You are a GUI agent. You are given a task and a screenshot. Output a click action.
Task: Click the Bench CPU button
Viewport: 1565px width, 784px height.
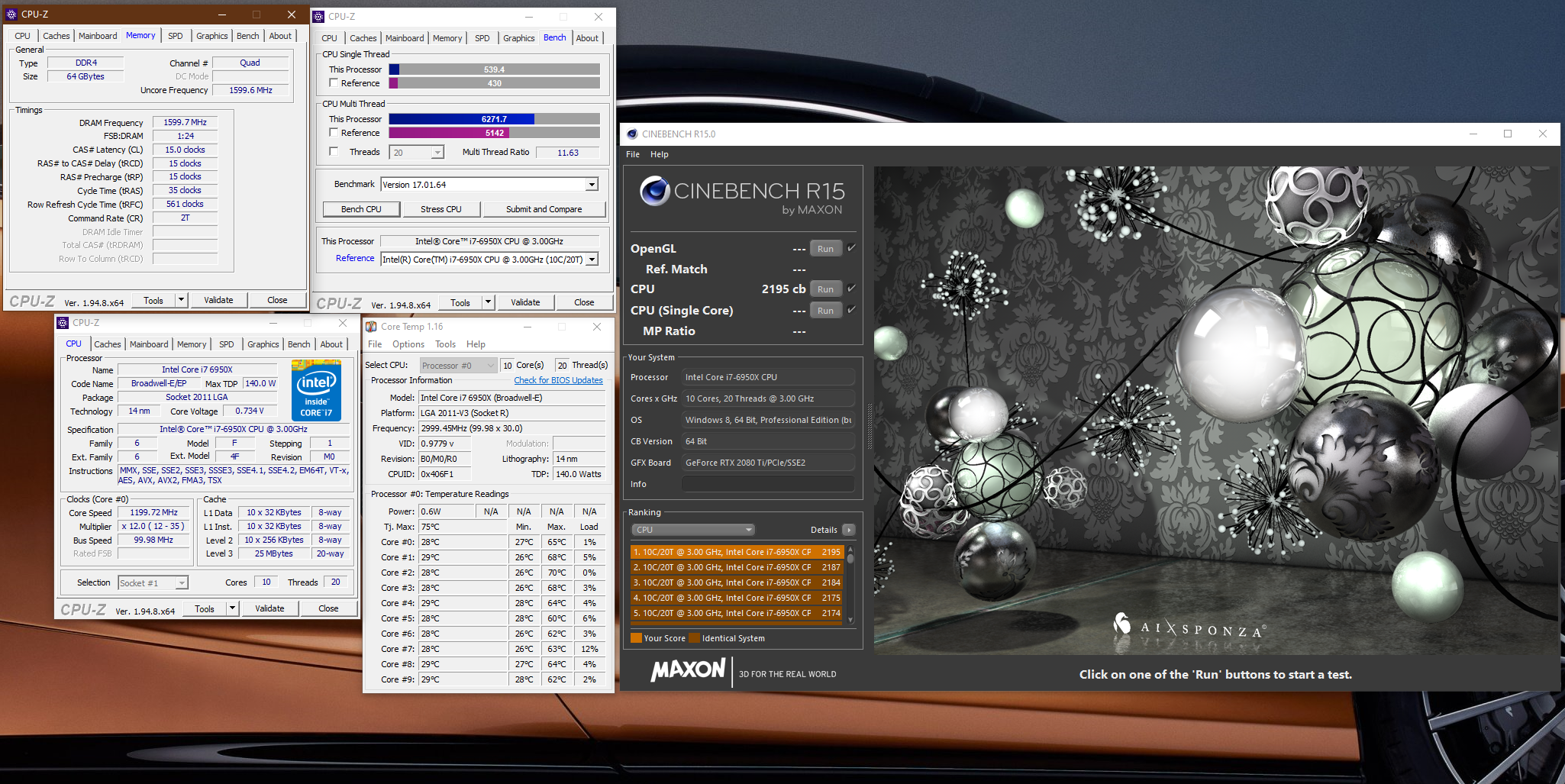pos(361,209)
